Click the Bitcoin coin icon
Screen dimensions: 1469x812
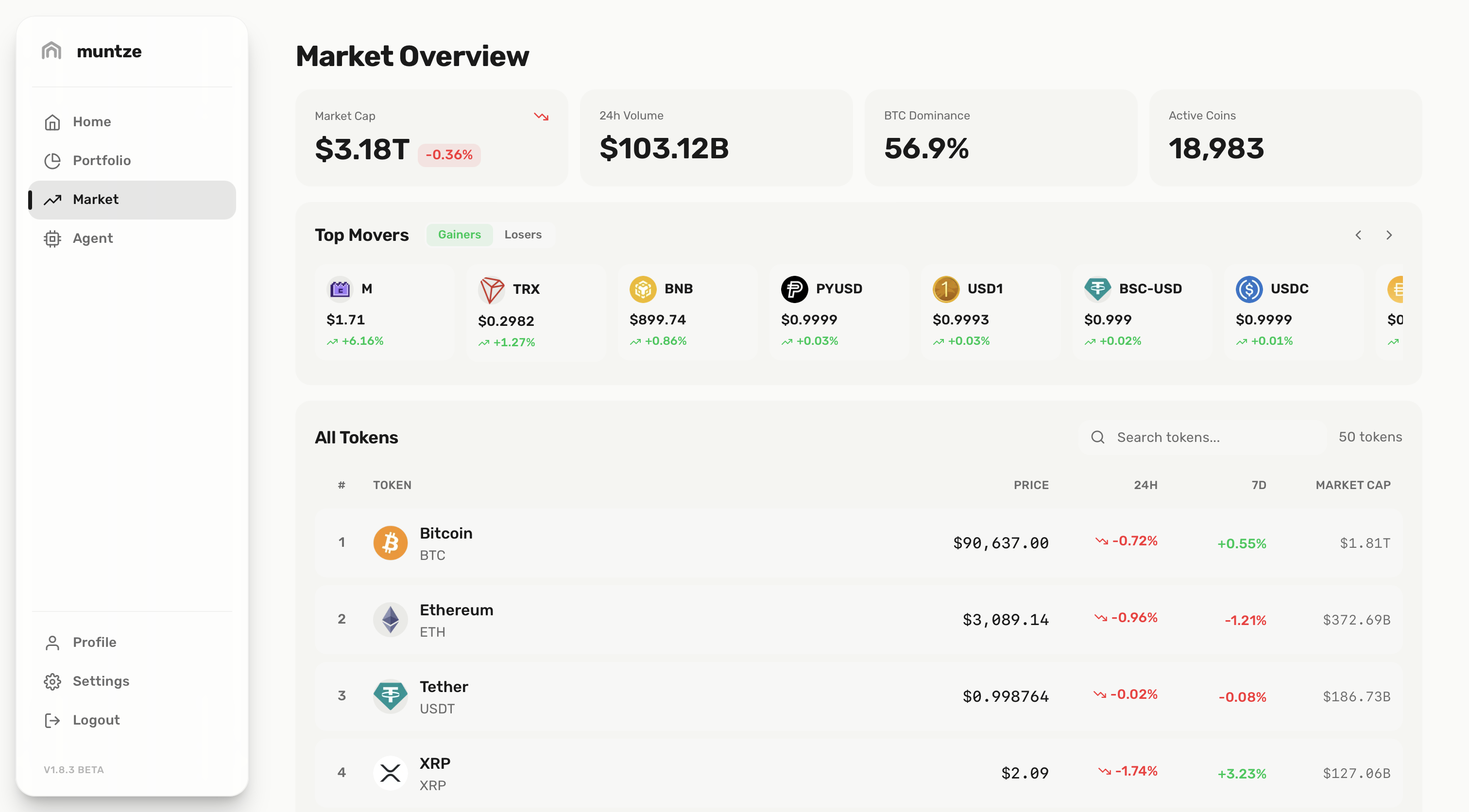point(390,543)
